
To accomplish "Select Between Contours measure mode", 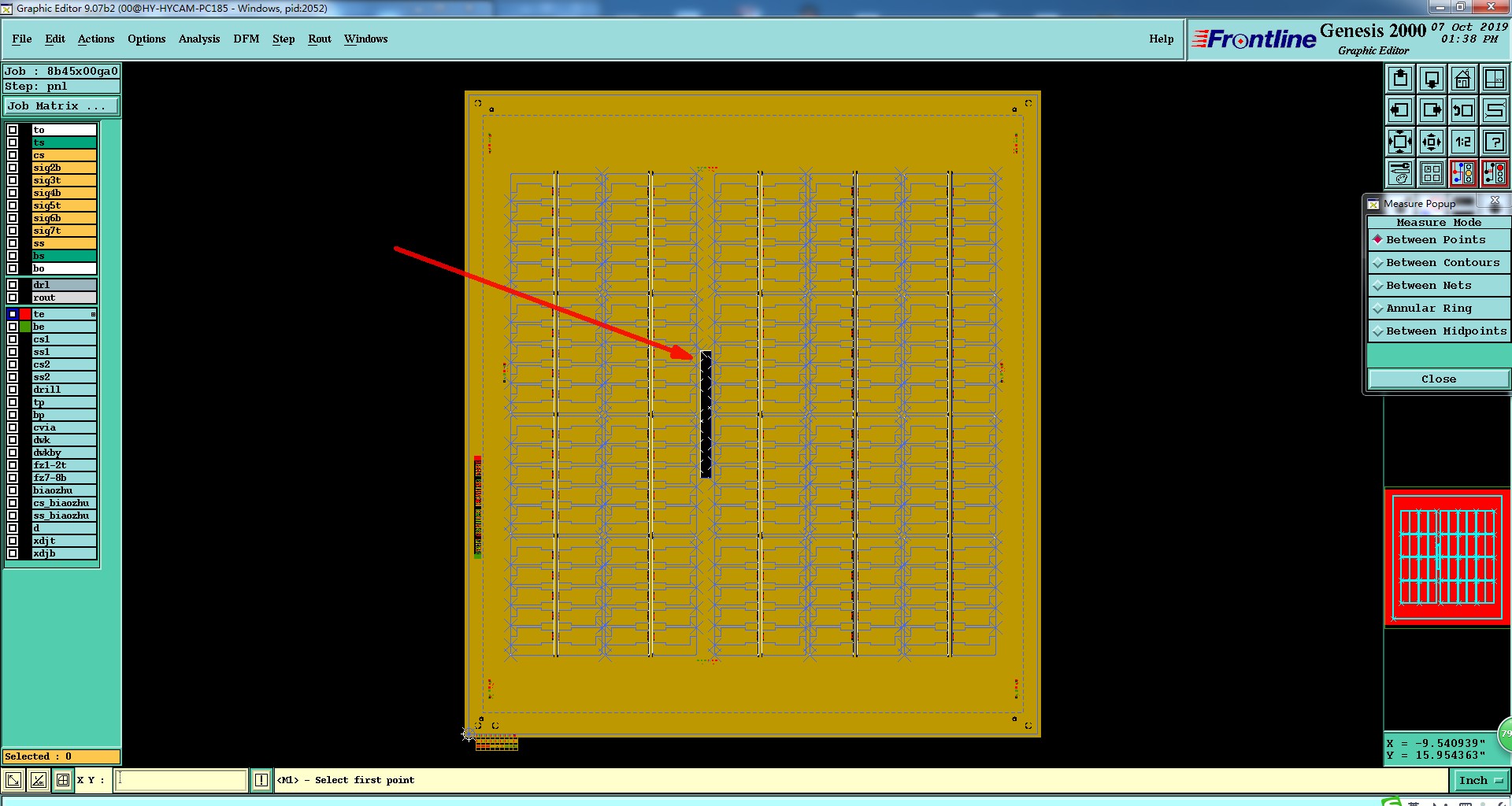I will click(1439, 262).
